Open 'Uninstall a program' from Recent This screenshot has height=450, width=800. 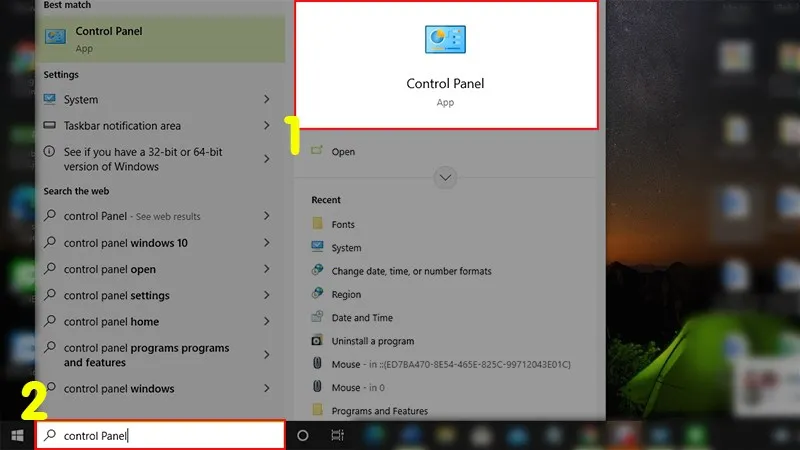373,341
